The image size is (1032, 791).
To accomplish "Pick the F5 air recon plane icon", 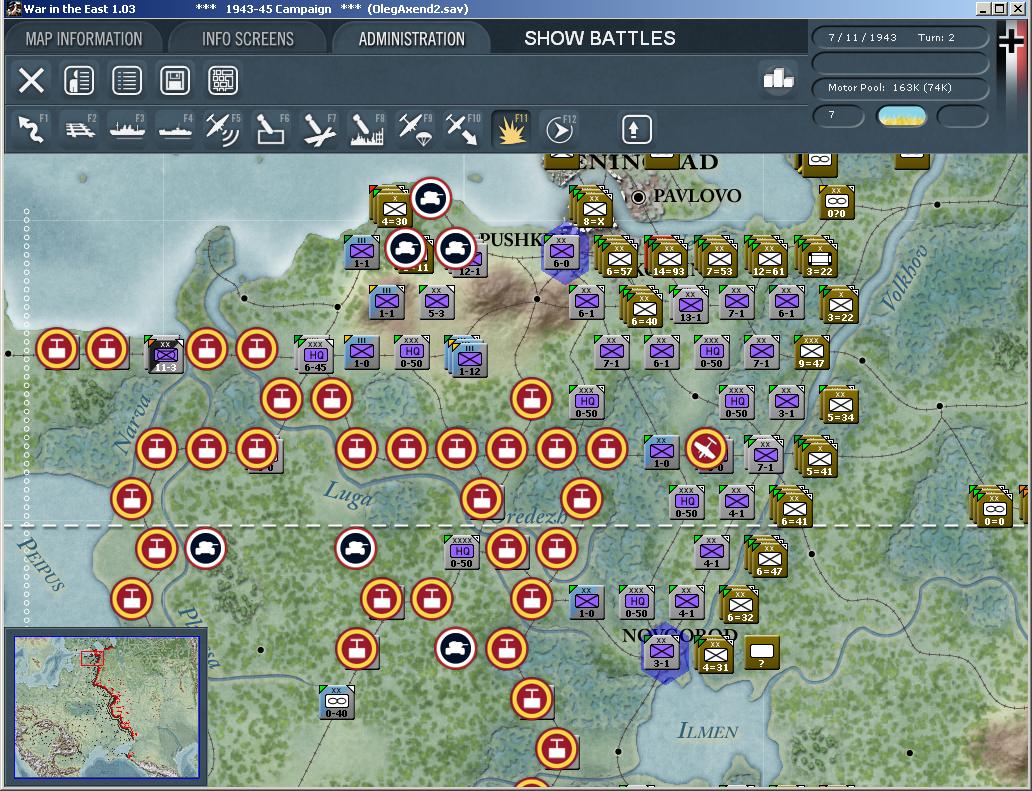I will (x=223, y=128).
